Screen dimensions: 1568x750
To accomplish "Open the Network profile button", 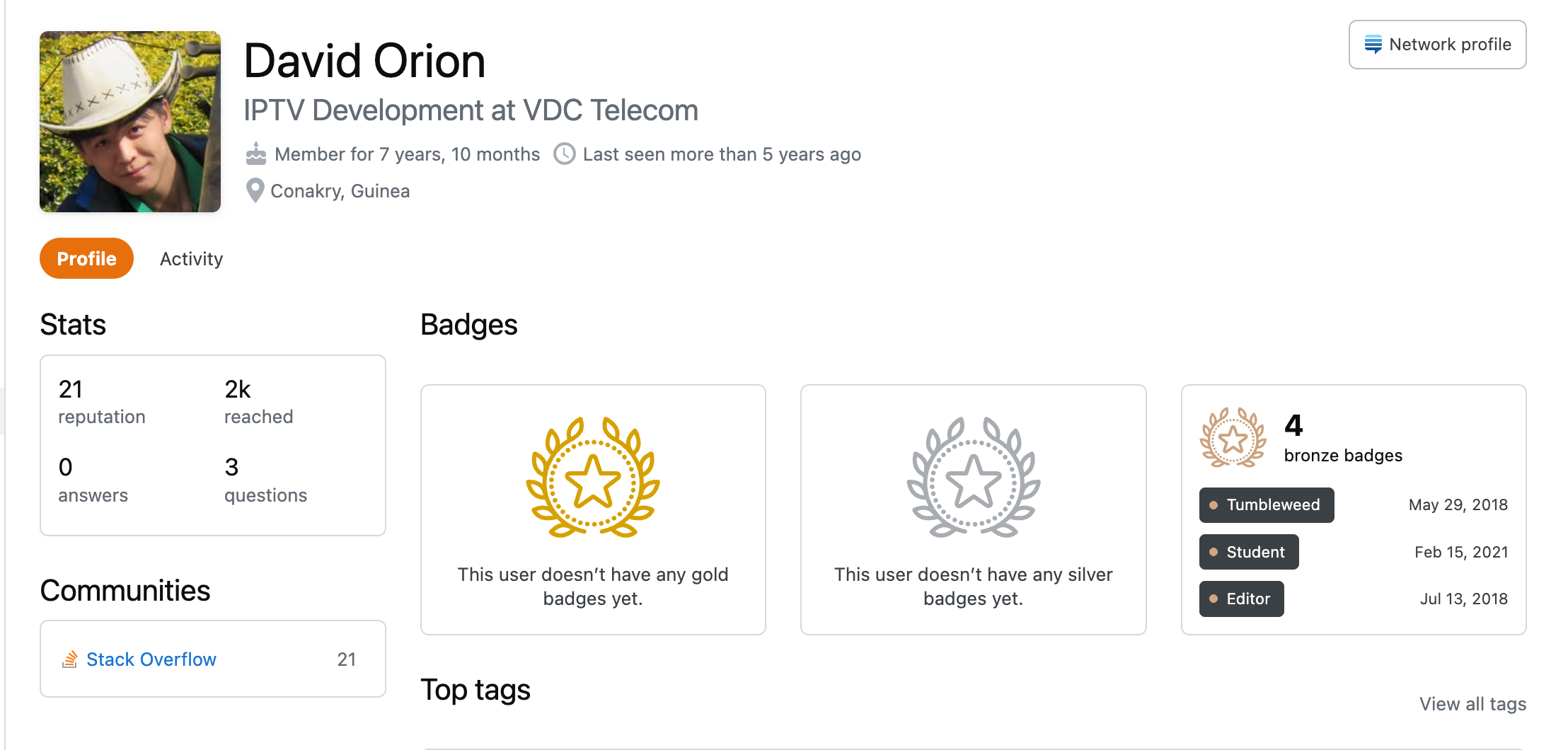I will 1437,45.
